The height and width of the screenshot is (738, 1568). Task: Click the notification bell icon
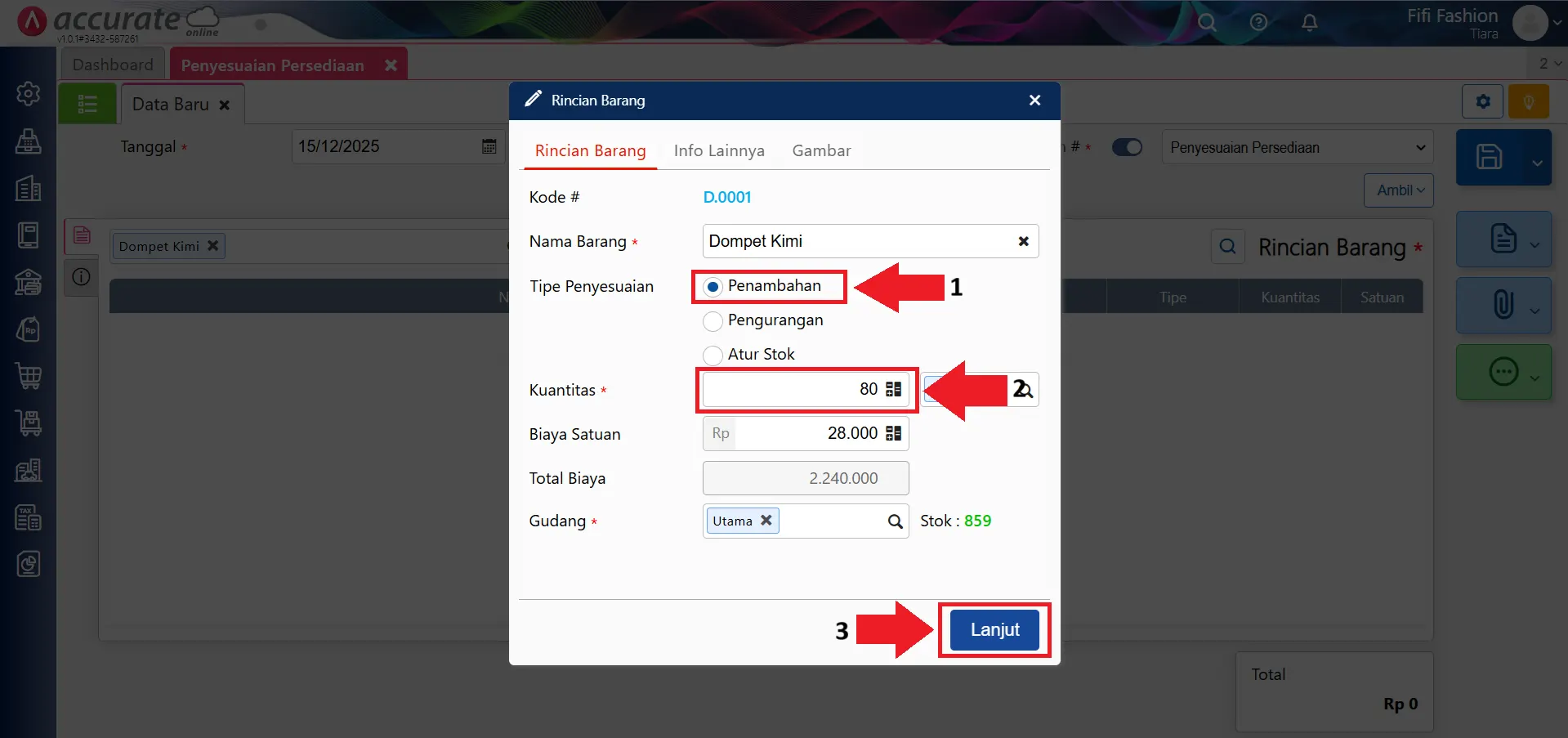tap(1309, 22)
